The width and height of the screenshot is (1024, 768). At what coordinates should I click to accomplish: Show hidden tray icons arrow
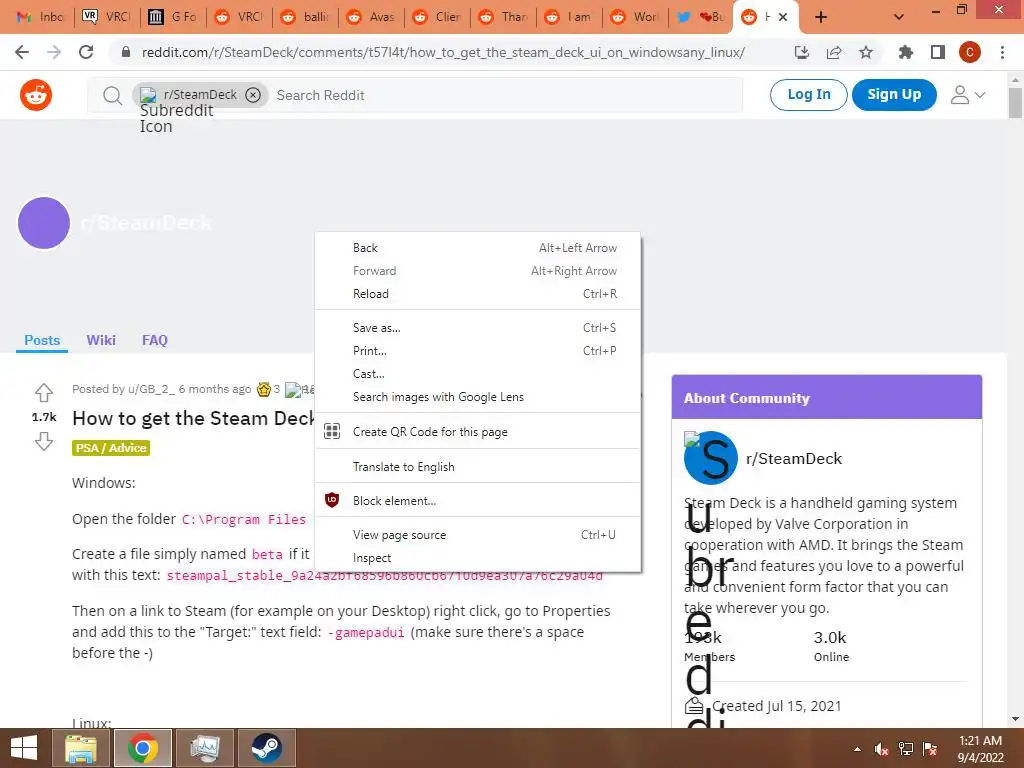[857, 749]
